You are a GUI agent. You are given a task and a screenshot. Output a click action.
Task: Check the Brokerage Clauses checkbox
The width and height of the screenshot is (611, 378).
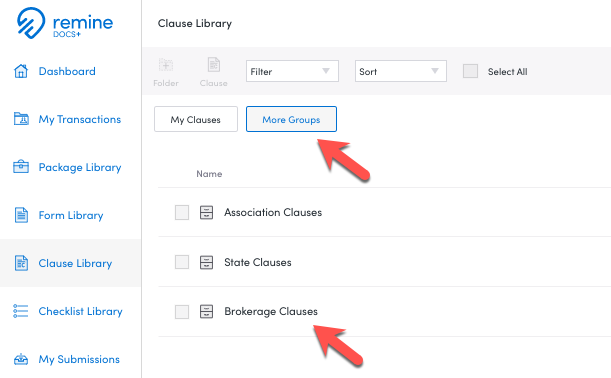(182, 312)
